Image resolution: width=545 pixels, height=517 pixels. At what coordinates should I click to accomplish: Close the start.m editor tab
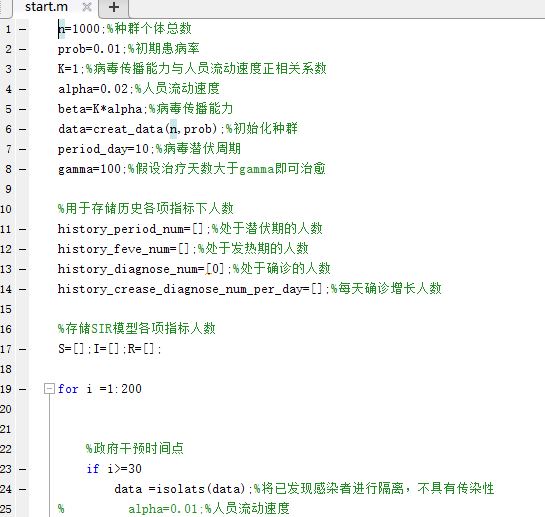(87, 7)
